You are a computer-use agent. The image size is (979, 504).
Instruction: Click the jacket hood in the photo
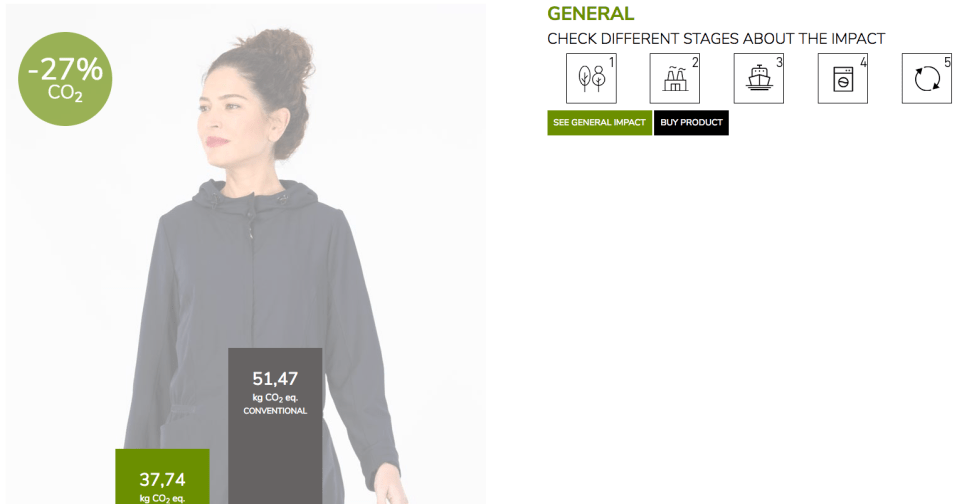(255, 196)
